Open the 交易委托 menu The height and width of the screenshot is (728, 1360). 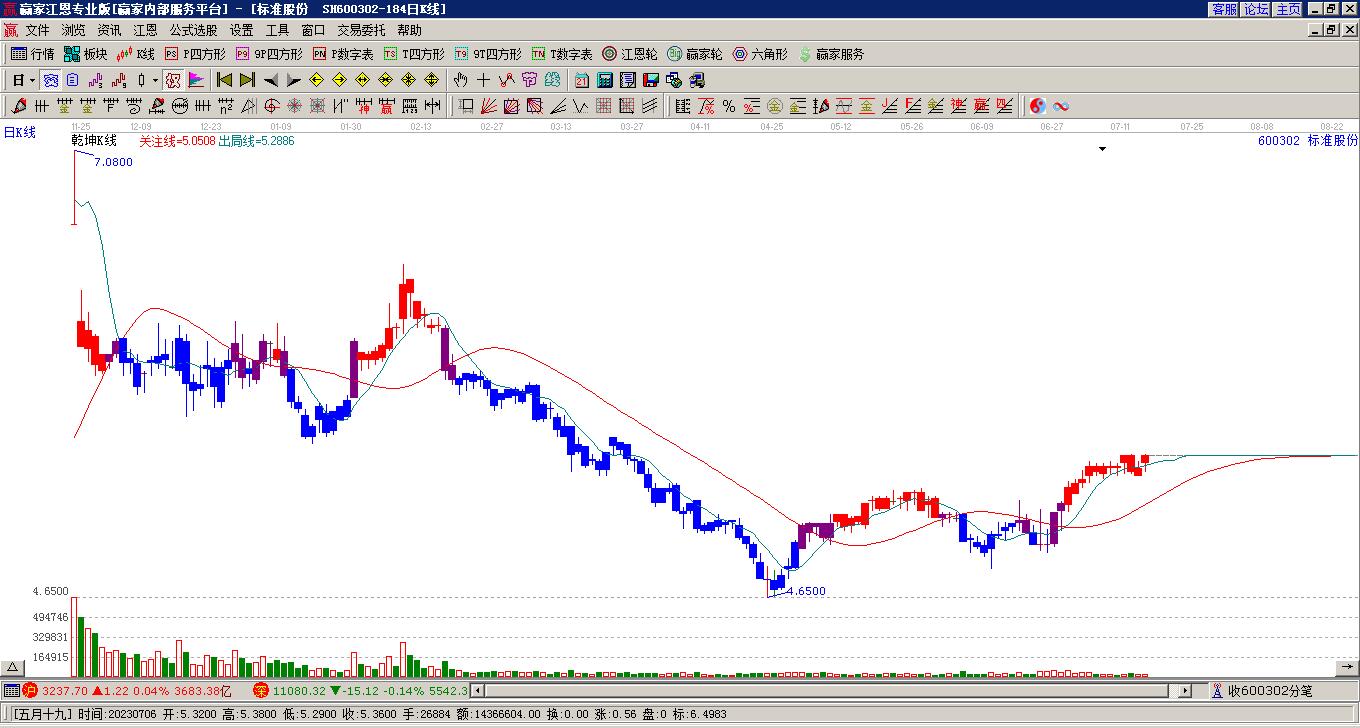(361, 31)
